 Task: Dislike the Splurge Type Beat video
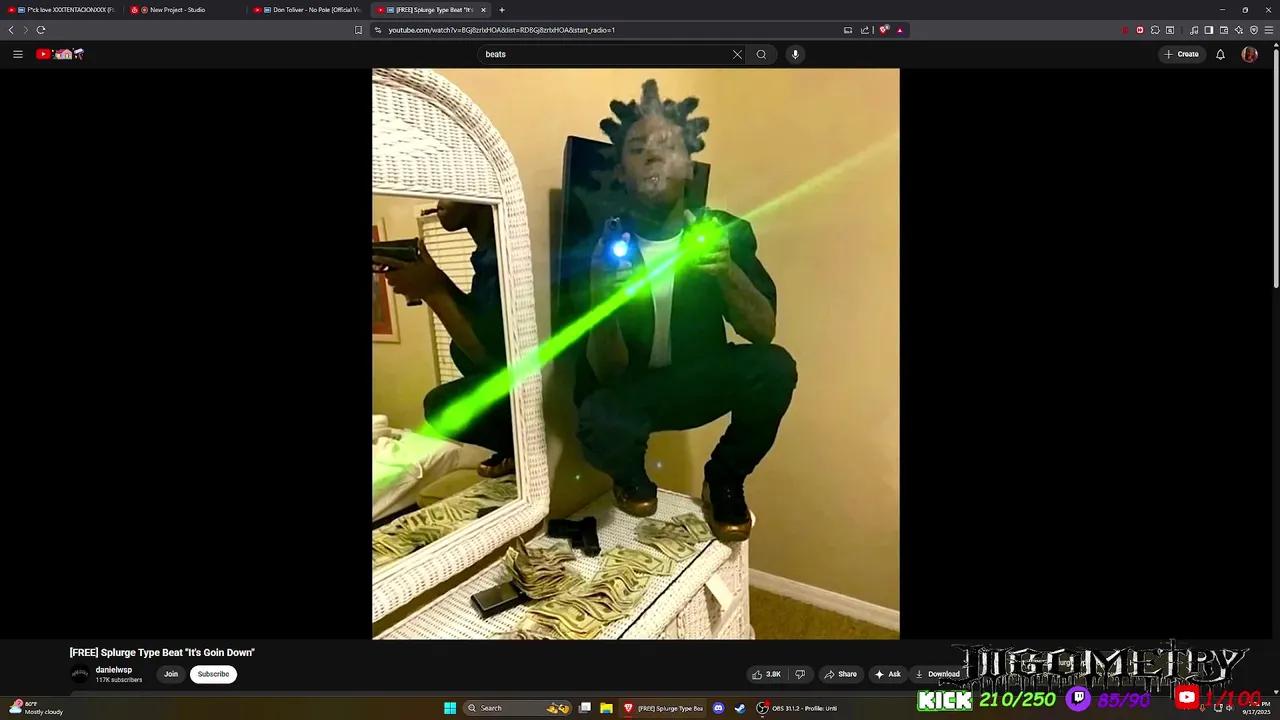(x=799, y=674)
